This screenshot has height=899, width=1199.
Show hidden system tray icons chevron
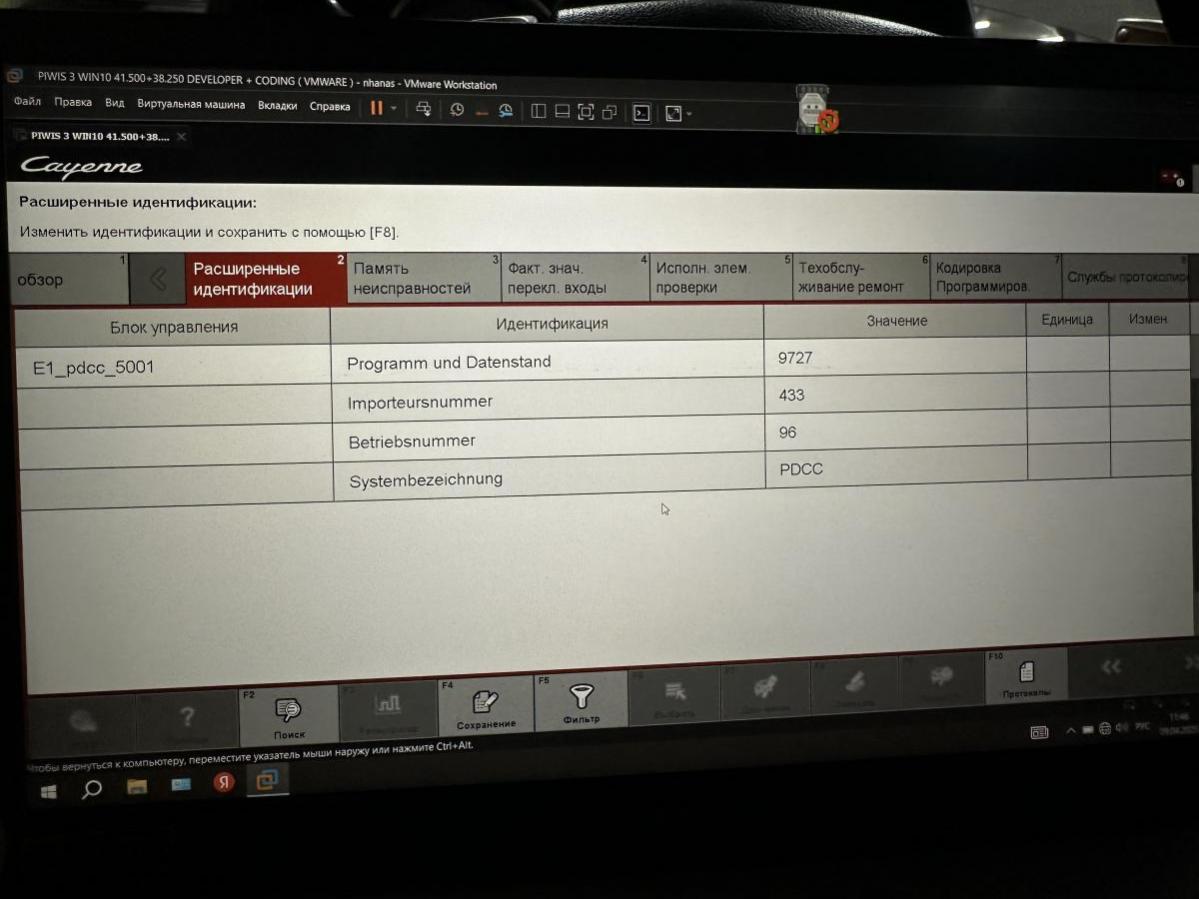coord(1070,731)
